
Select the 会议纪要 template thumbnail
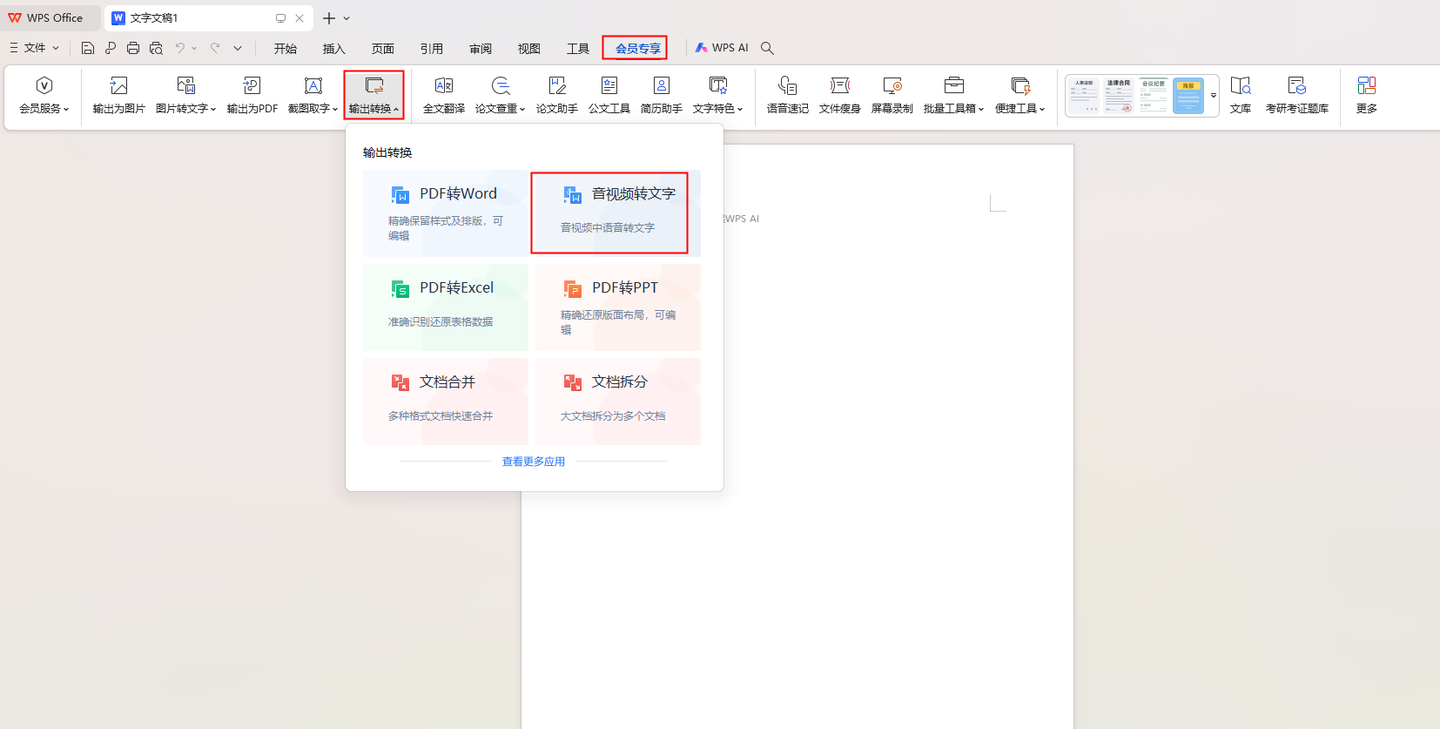point(1154,96)
